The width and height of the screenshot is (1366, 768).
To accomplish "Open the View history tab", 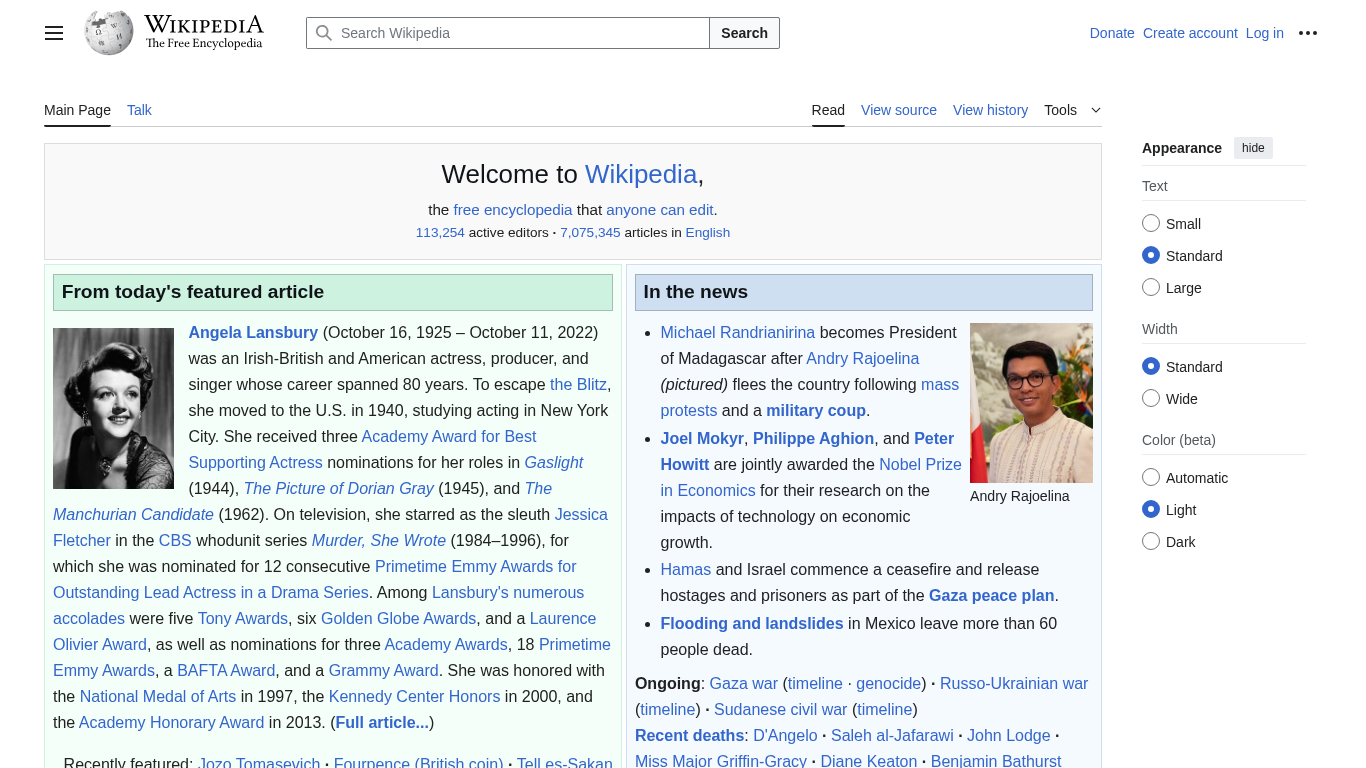I will [990, 110].
